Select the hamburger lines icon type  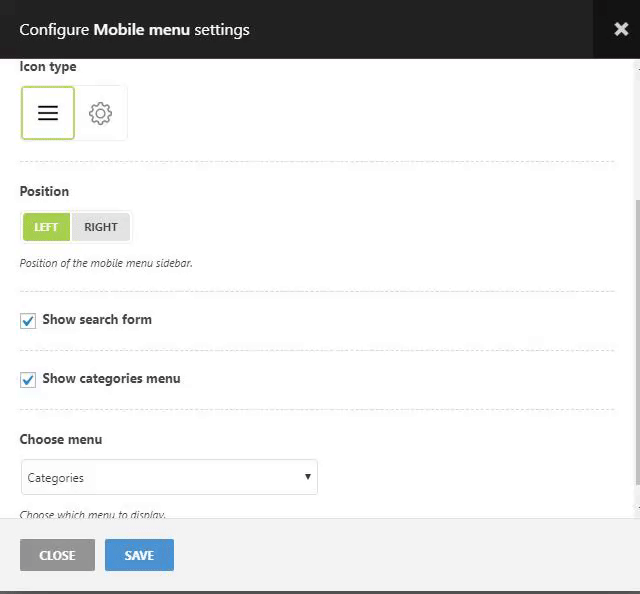(x=48, y=113)
